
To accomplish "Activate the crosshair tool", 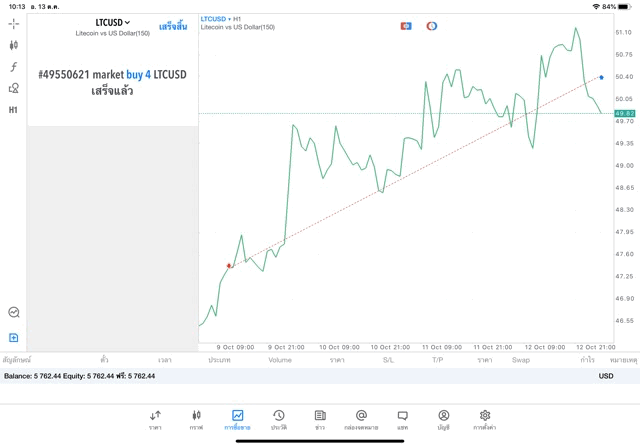I will (14, 23).
